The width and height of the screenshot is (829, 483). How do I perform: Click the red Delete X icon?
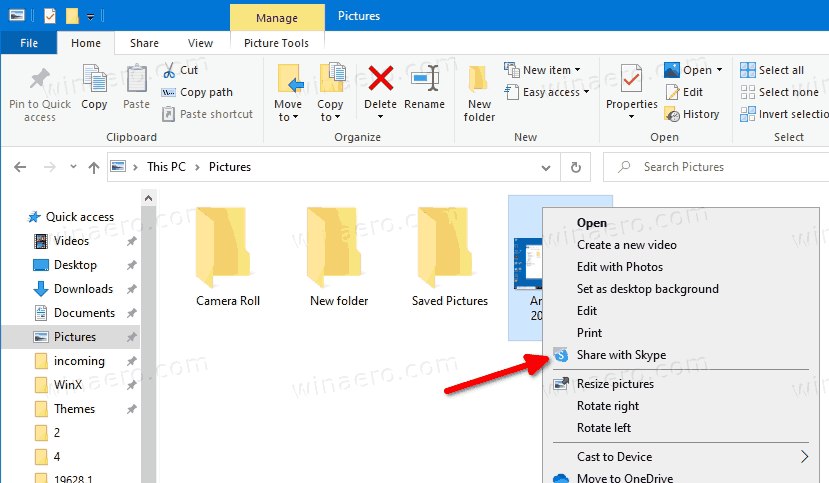(380, 78)
